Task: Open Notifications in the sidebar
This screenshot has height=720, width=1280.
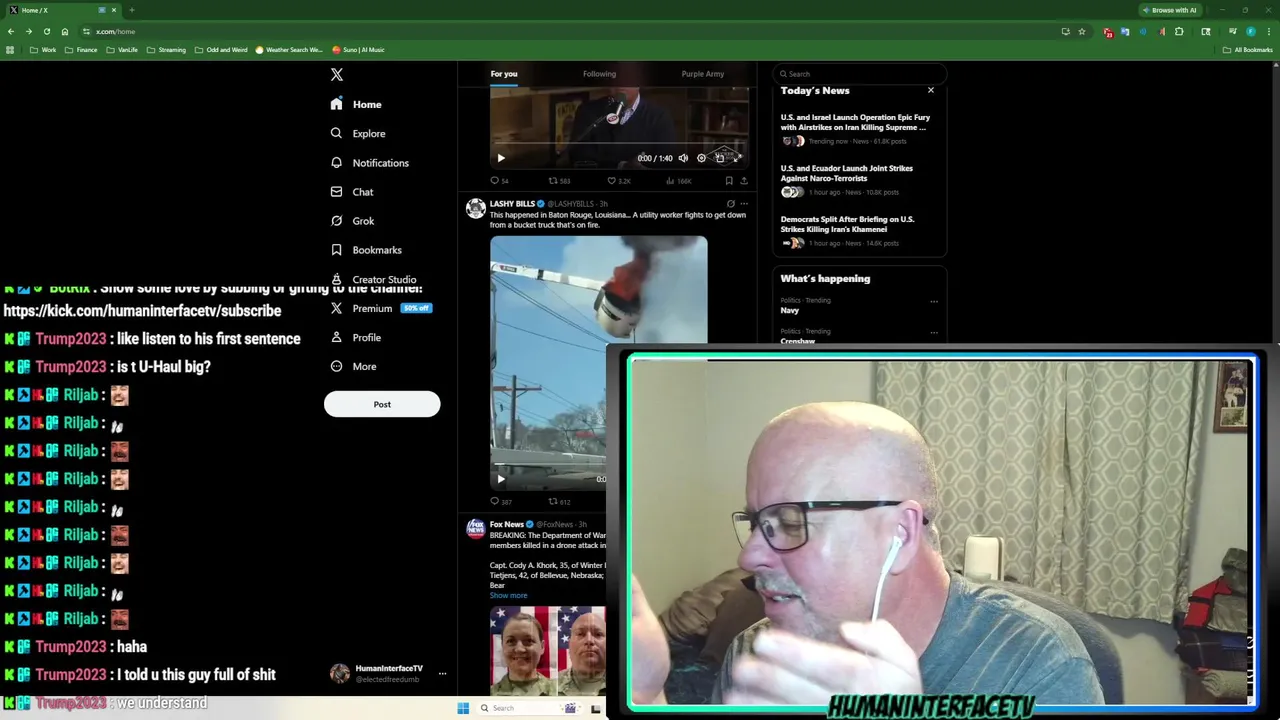Action: point(370,162)
